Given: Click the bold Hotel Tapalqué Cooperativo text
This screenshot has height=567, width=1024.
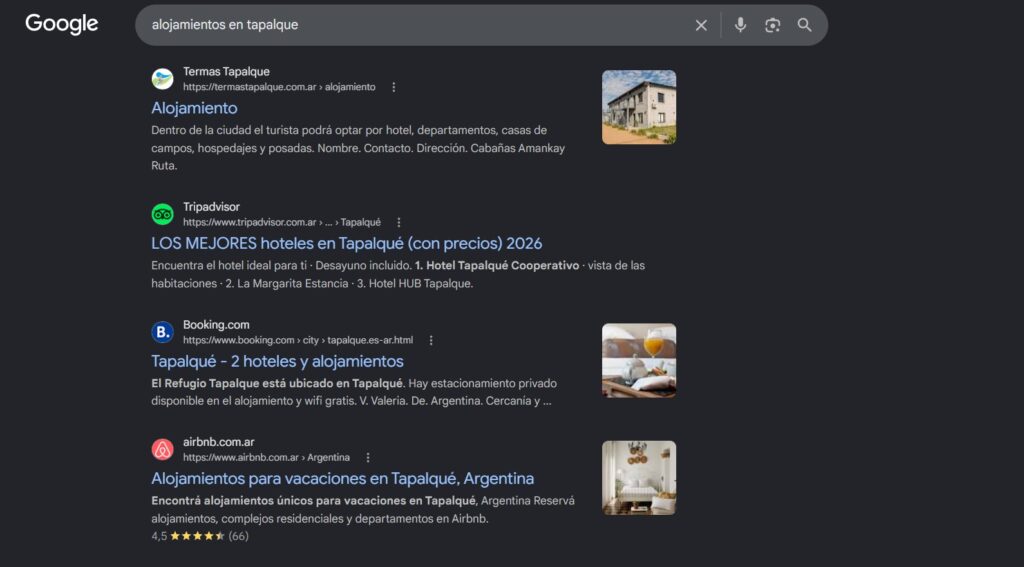Looking at the screenshot, I should [x=497, y=266].
